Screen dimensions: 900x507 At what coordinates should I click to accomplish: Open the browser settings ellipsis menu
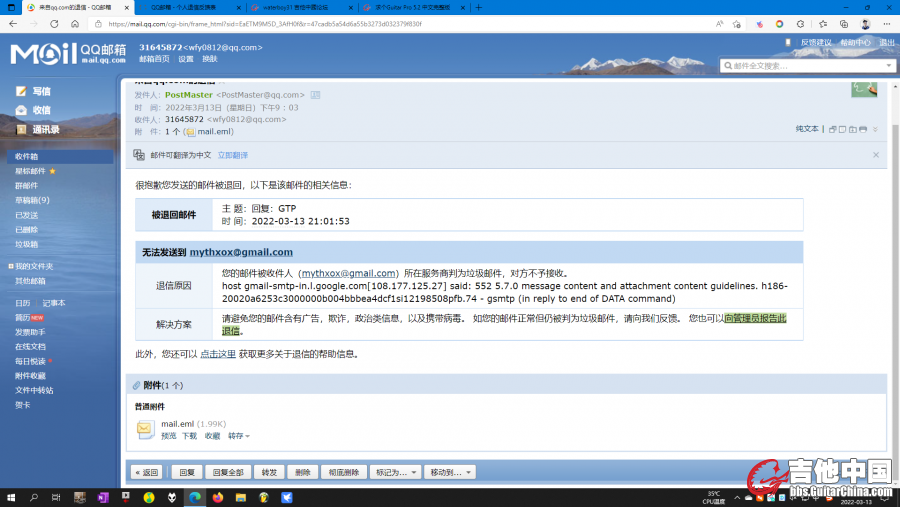(x=887, y=24)
